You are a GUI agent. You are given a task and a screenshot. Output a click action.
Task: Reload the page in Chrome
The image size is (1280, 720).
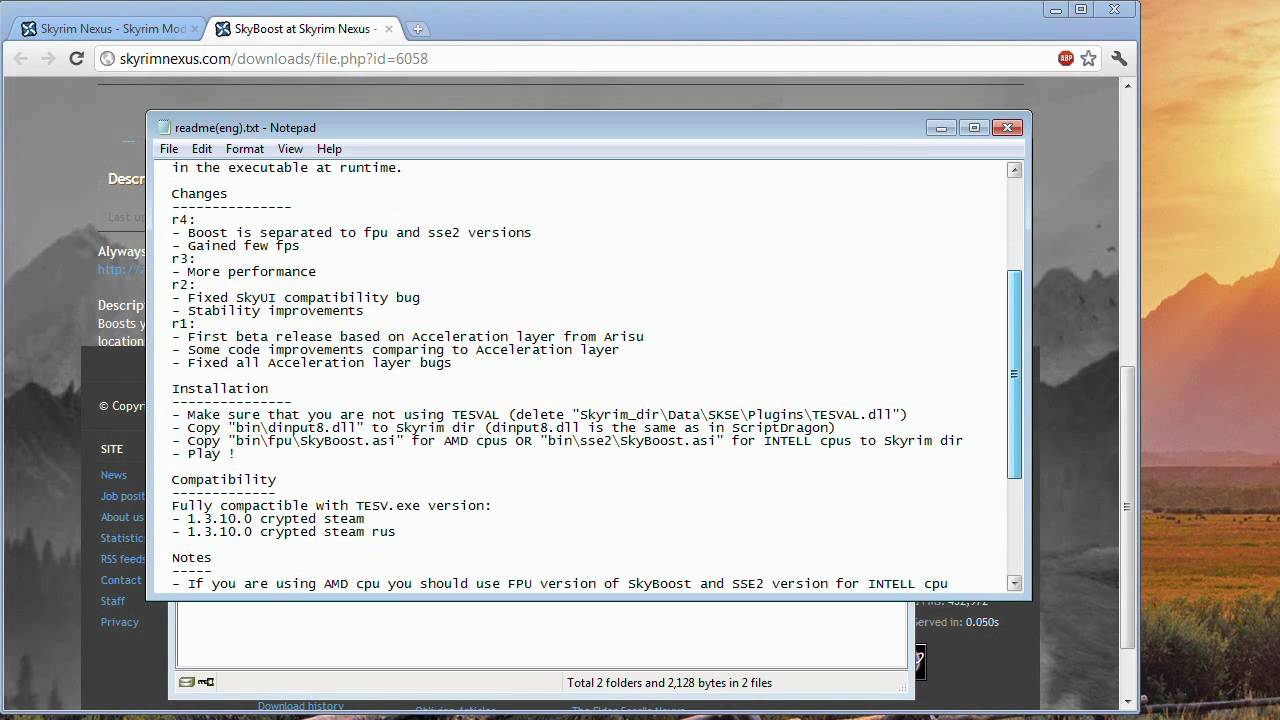coord(76,59)
